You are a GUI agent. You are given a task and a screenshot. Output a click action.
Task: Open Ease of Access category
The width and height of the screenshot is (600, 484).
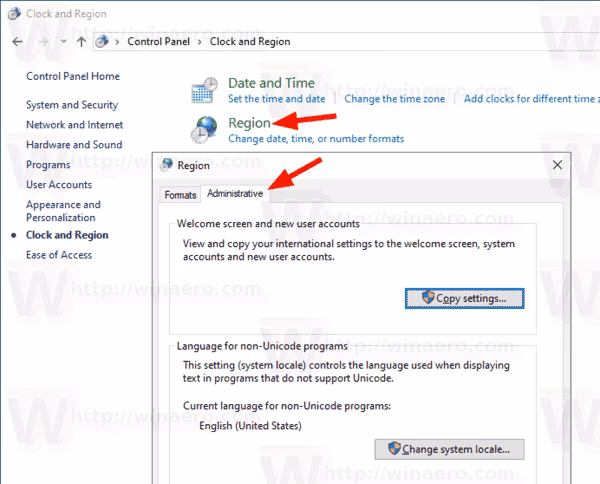pyautogui.click(x=59, y=255)
